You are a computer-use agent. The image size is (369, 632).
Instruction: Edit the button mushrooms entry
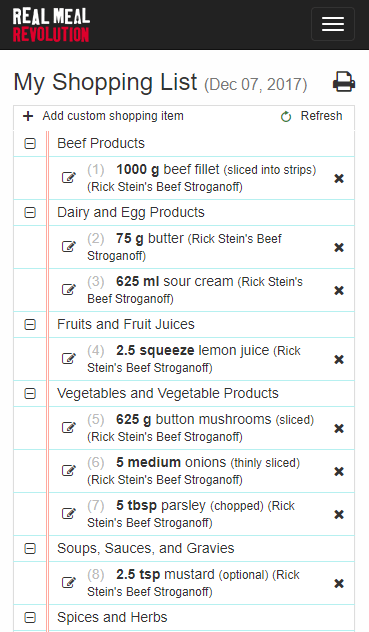[x=69, y=428]
